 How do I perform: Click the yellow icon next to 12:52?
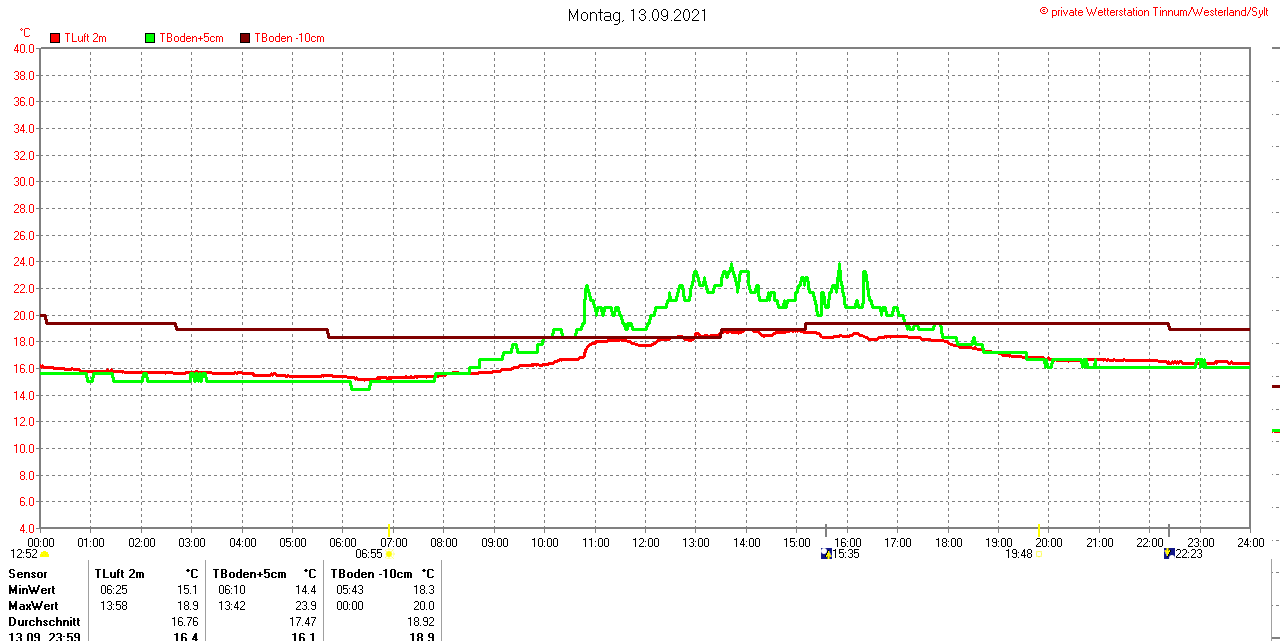pyautogui.click(x=45, y=554)
